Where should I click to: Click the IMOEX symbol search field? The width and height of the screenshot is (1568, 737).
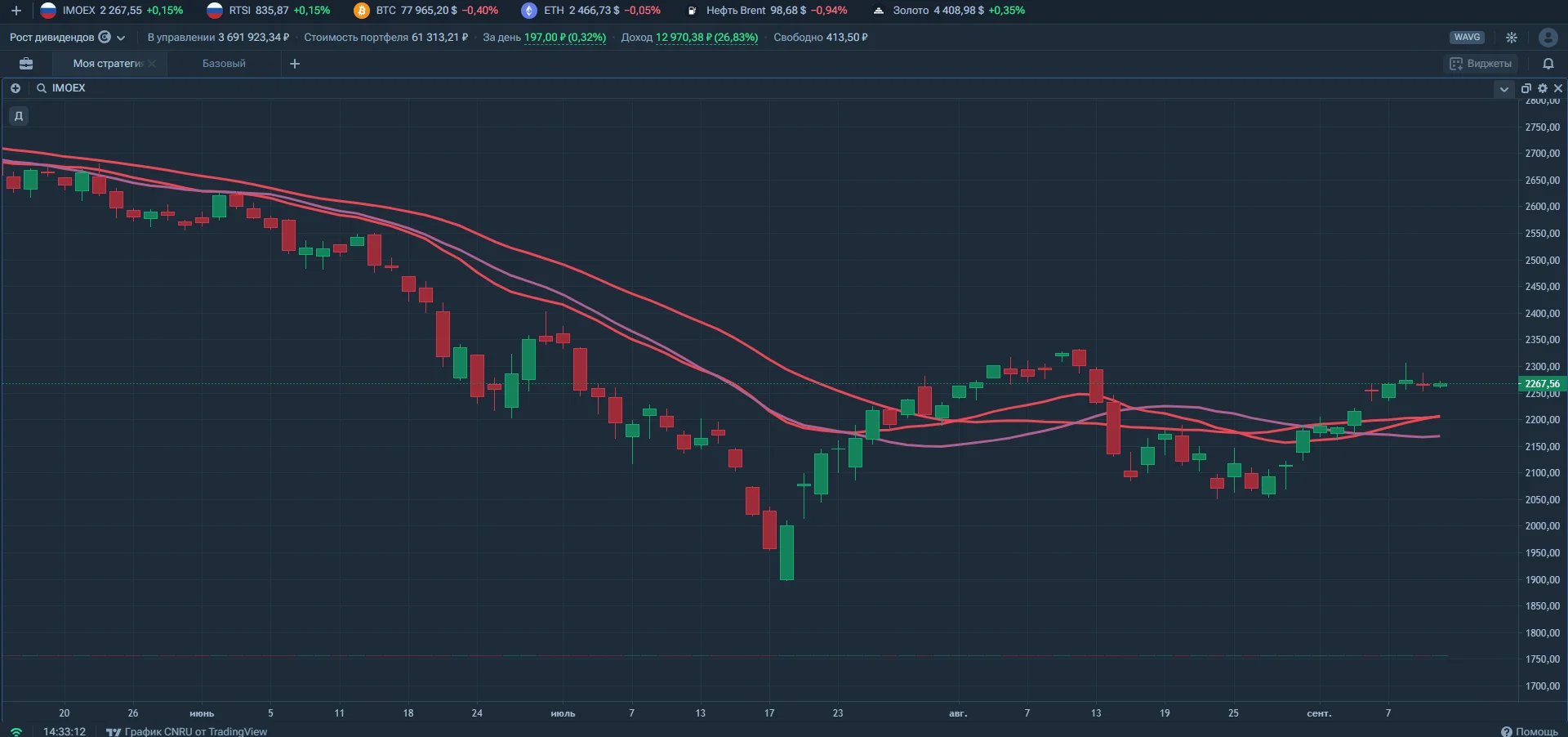(x=69, y=88)
